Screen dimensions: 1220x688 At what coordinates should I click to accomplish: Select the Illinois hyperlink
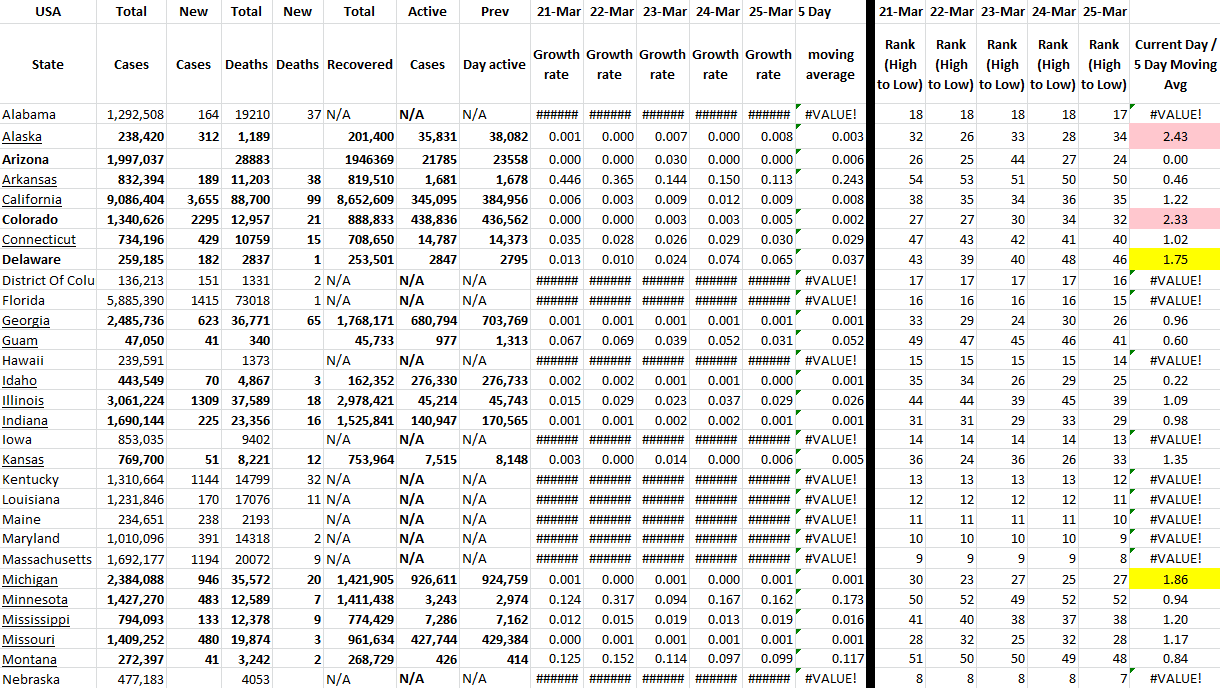pyautogui.click(x=23, y=400)
